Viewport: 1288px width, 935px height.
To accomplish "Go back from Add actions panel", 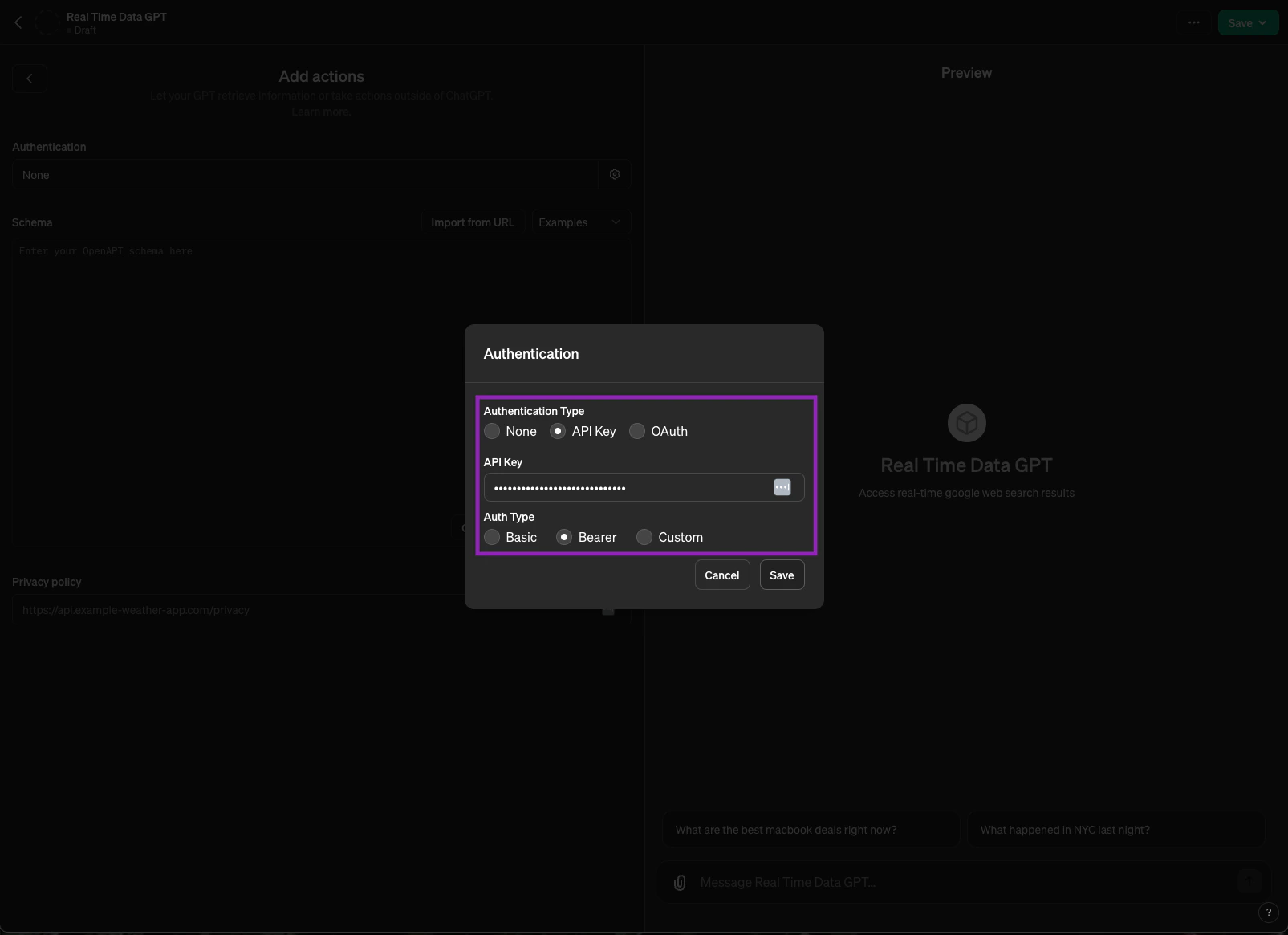I will click(30, 79).
